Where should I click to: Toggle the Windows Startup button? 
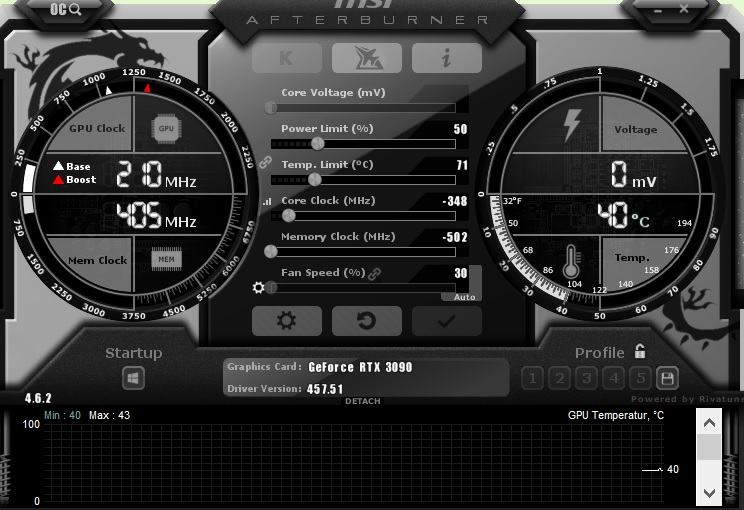coord(133,379)
